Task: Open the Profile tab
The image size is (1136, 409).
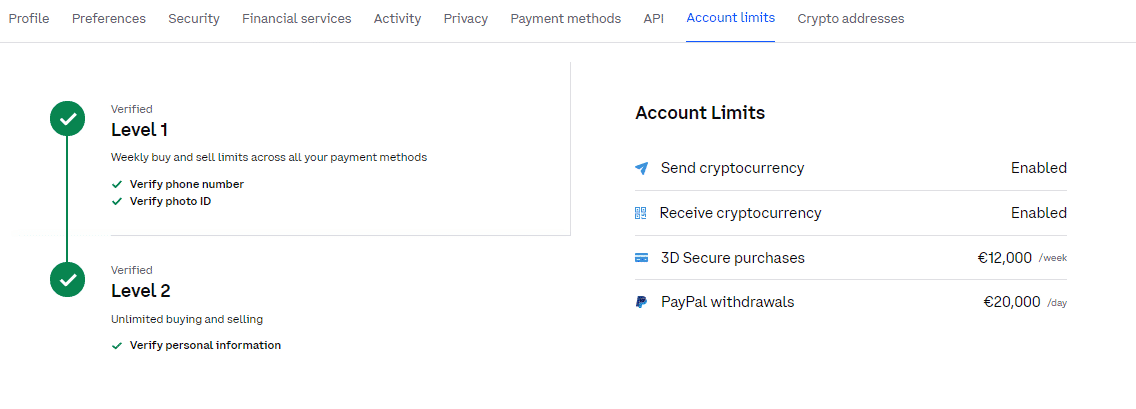Action: click(29, 19)
